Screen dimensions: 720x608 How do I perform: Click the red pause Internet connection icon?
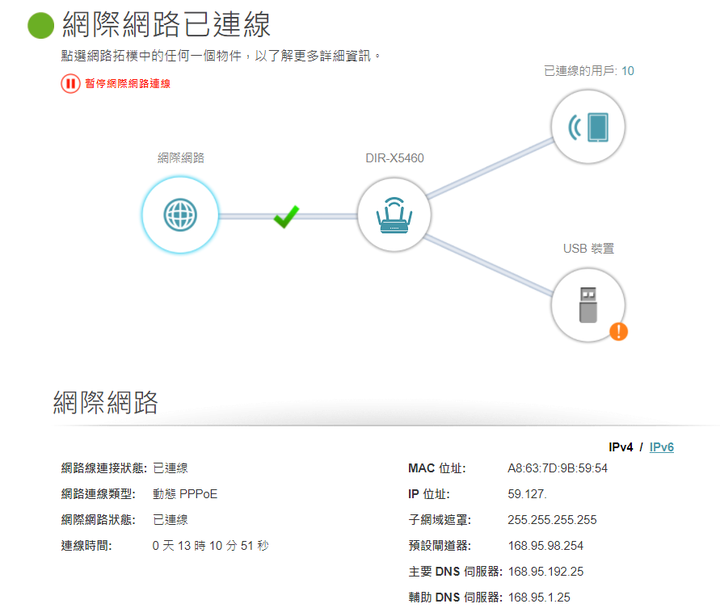[70, 84]
